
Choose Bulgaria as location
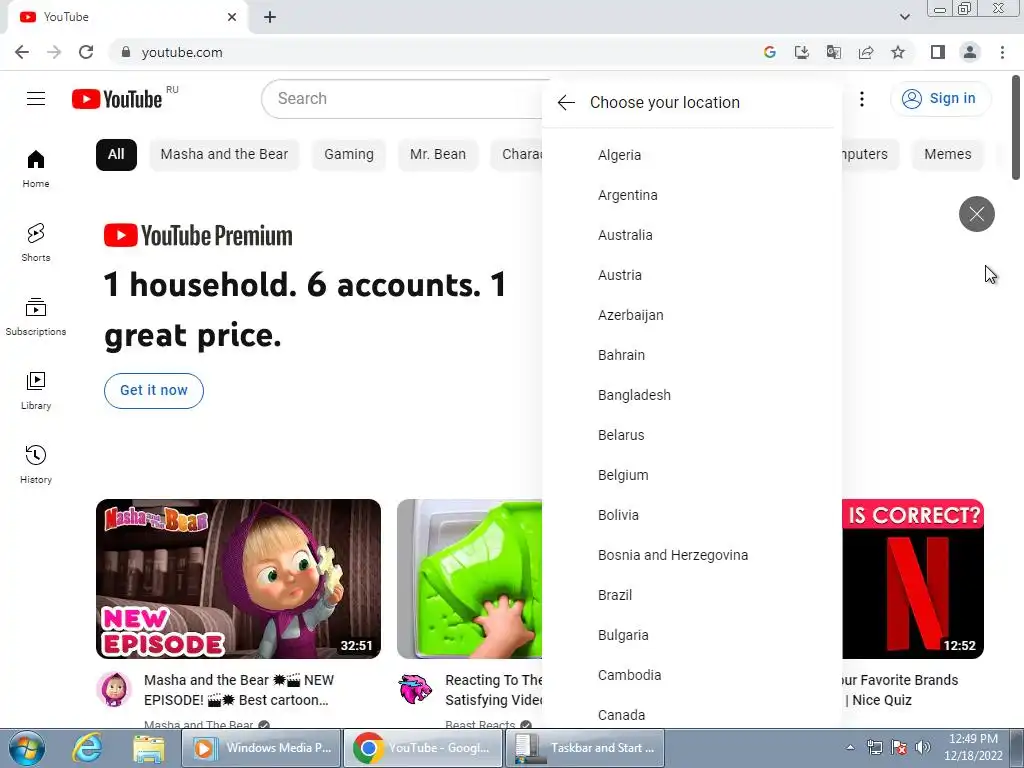coord(692,635)
